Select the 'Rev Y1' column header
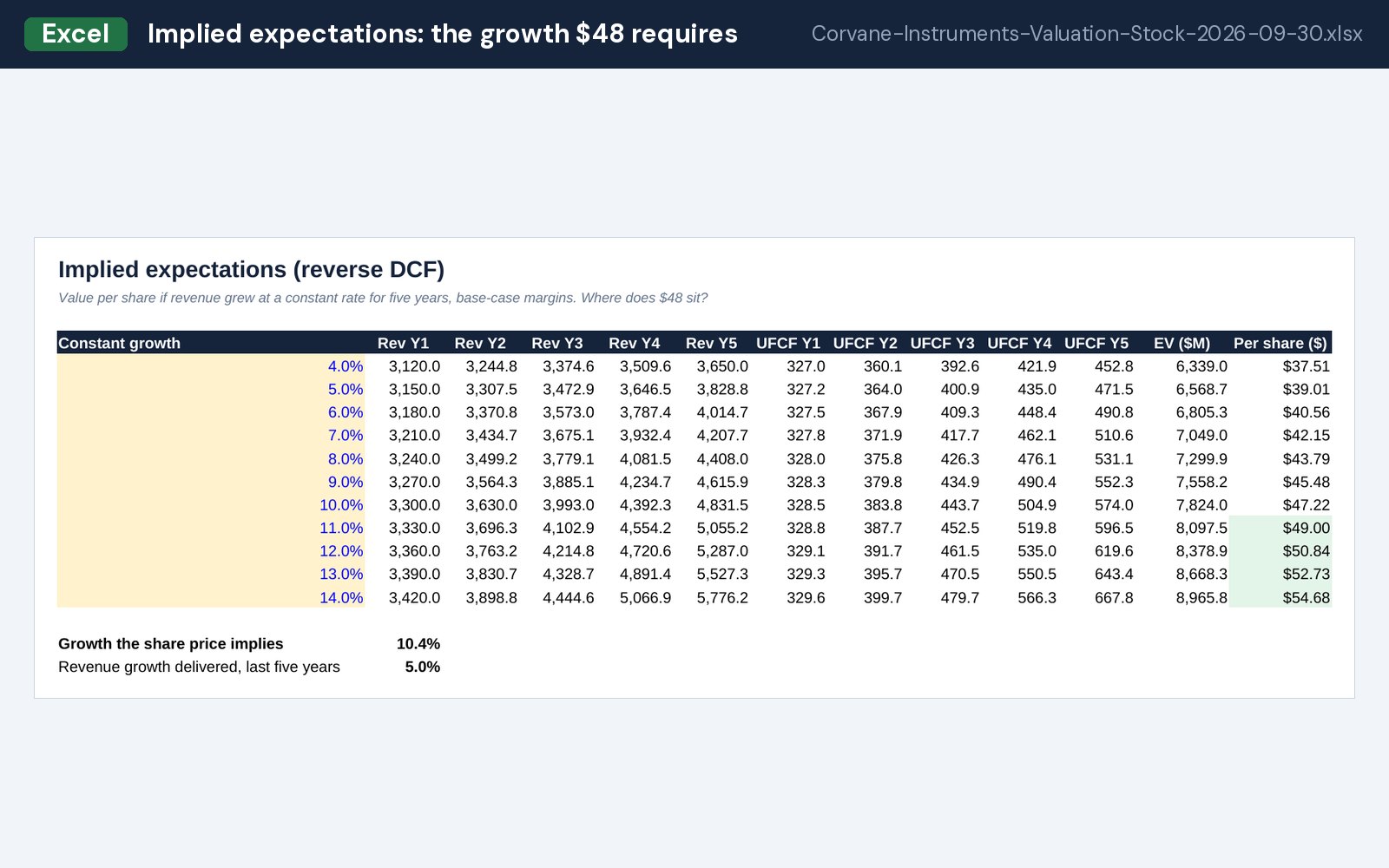This screenshot has height=868, width=1389. pos(403,343)
